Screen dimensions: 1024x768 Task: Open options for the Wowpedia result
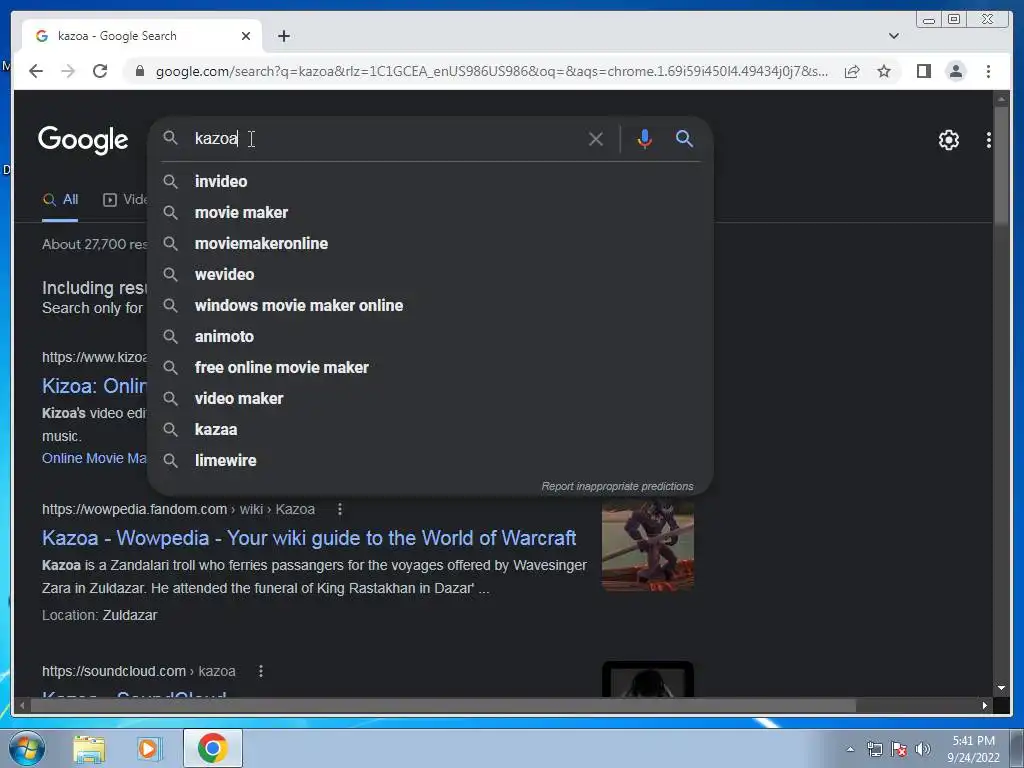[340, 509]
